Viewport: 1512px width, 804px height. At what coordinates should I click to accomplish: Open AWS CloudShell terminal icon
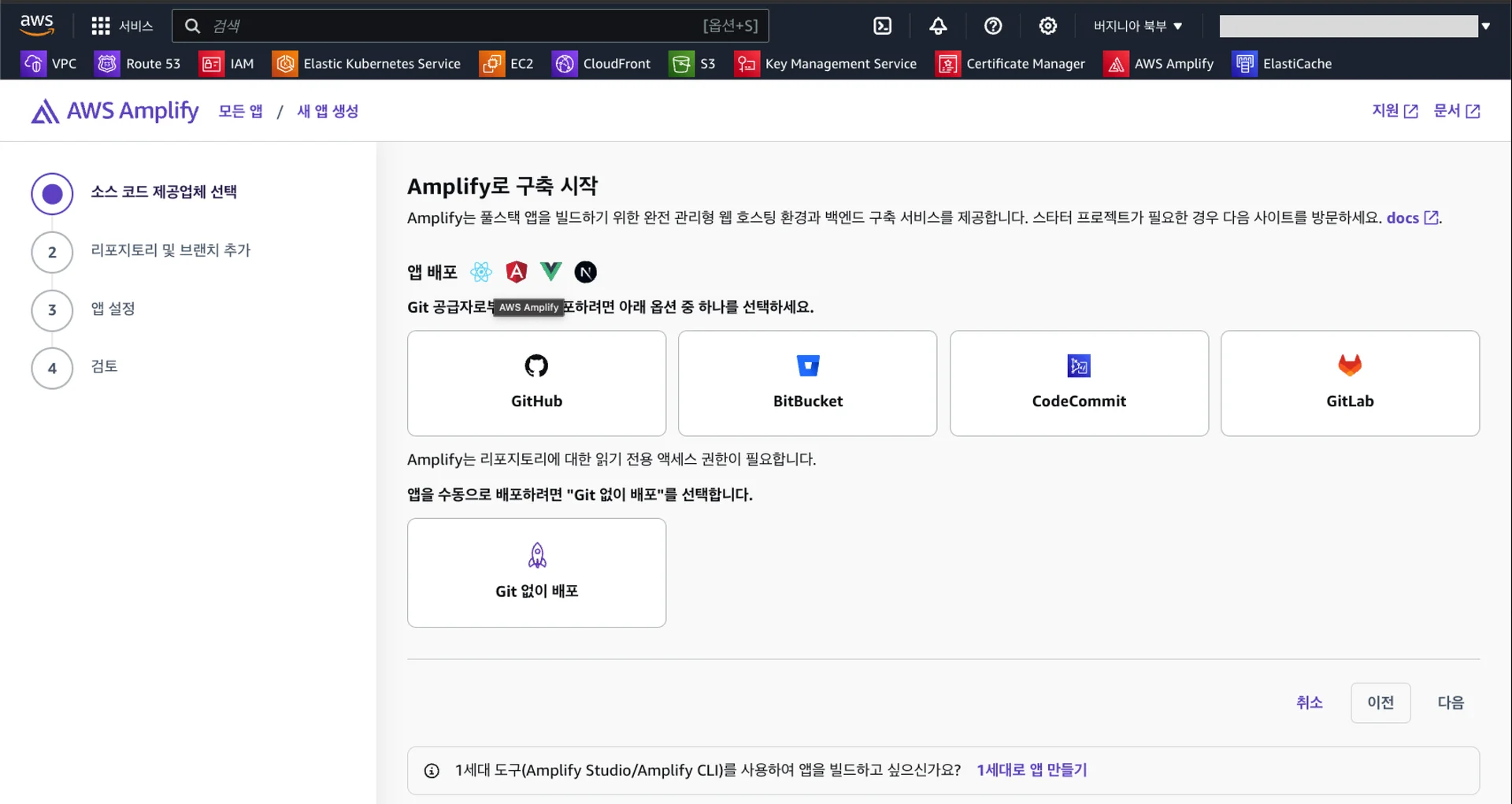pos(882,26)
